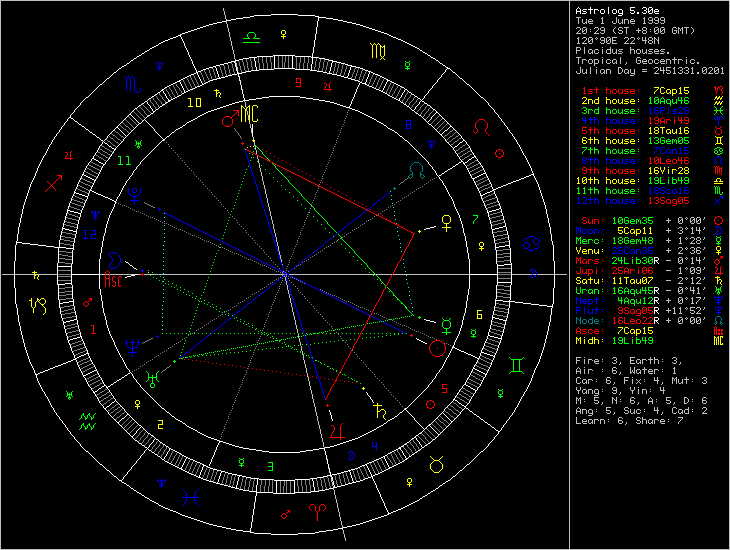This screenshot has height=550, width=730.
Task: Click the red Sun circle inside the wheel
Action: coord(436,348)
